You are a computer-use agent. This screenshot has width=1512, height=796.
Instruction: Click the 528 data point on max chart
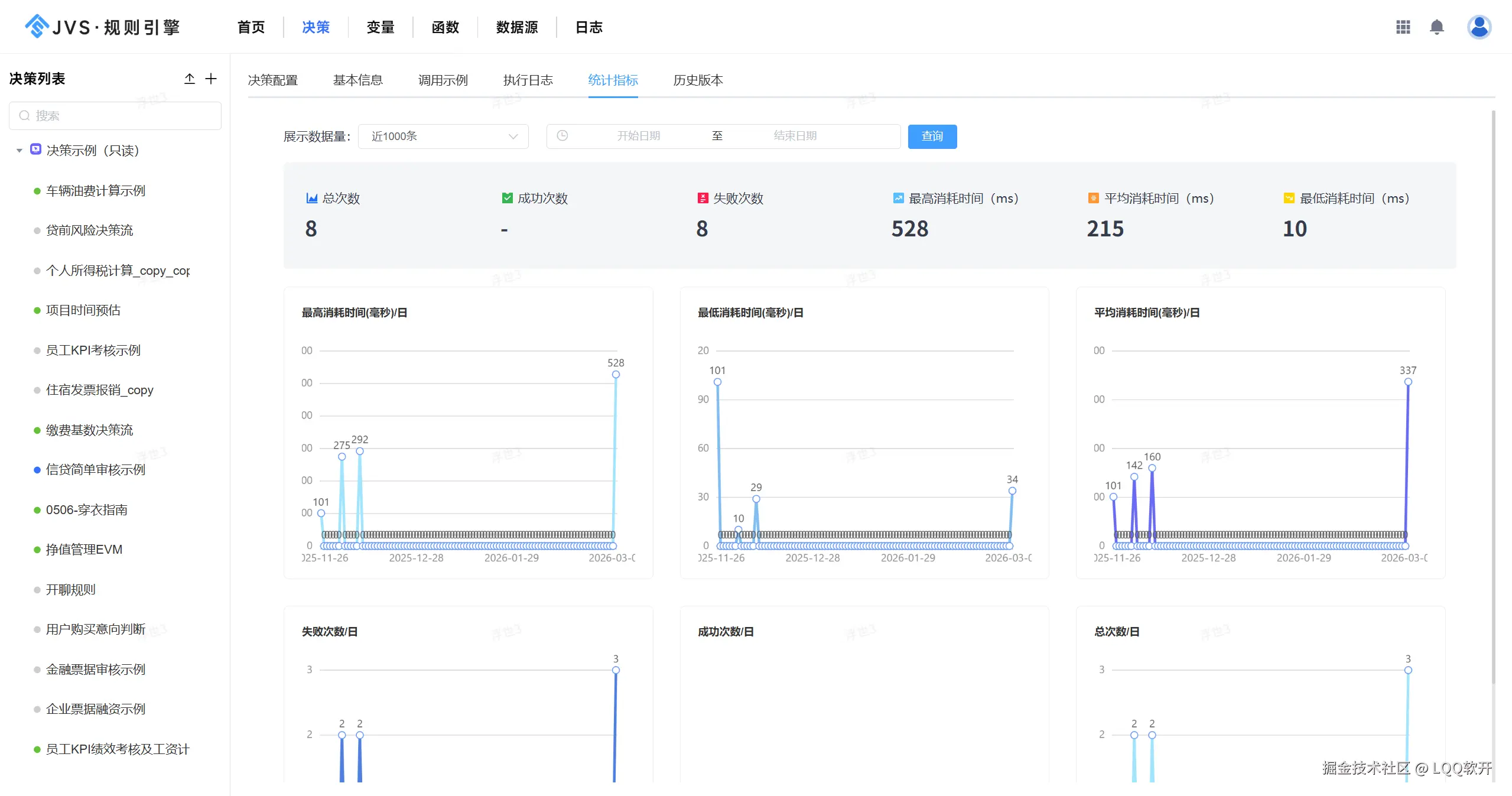pyautogui.click(x=616, y=375)
